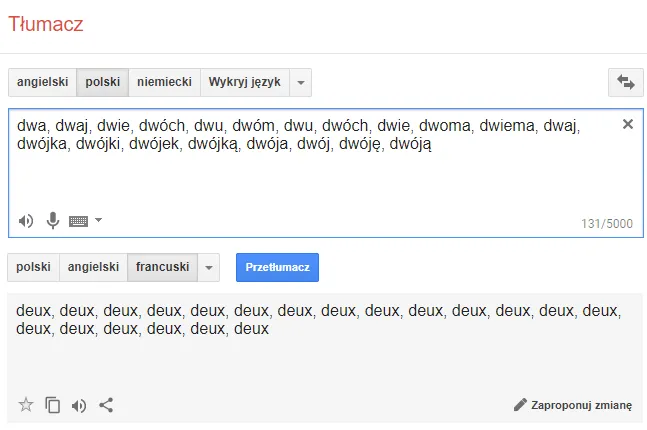This screenshot has height=430, width=647.
Task: Click the pencil icon to suggest edit
Action: (520, 405)
